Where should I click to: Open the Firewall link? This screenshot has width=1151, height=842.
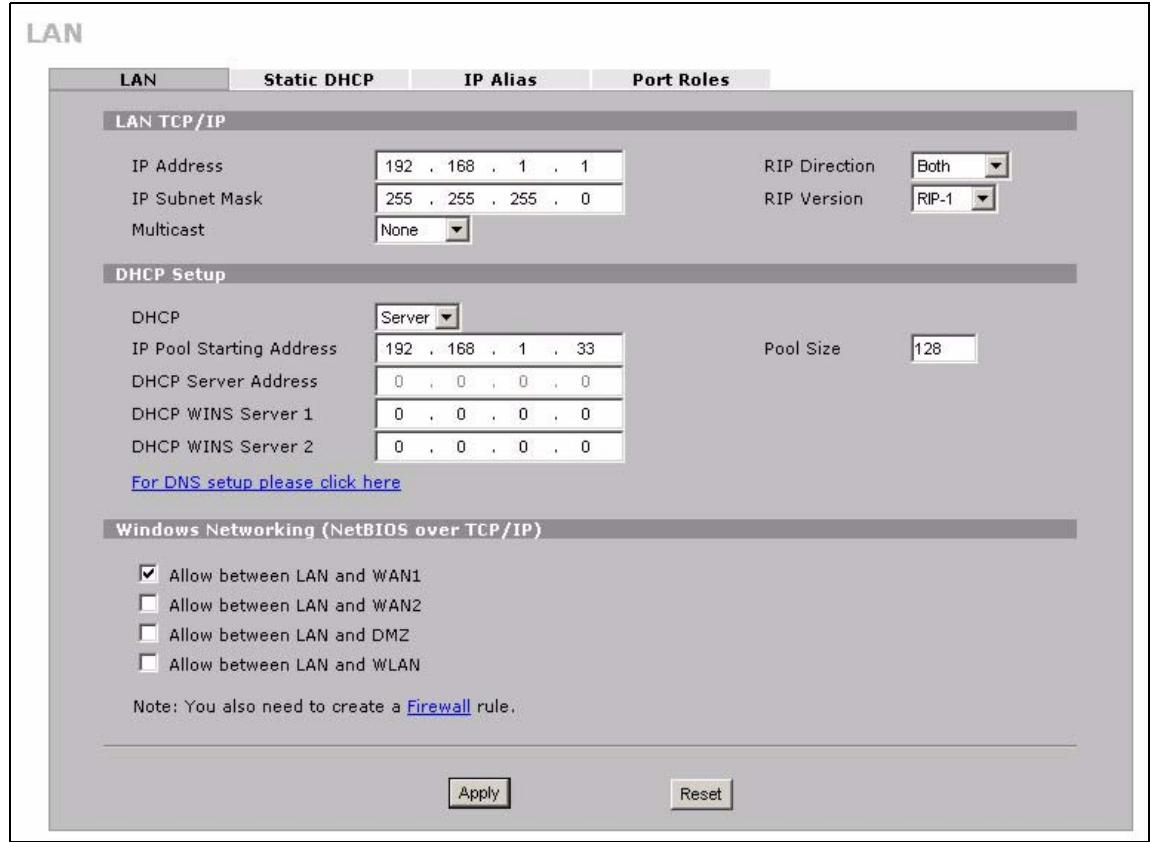pos(439,707)
